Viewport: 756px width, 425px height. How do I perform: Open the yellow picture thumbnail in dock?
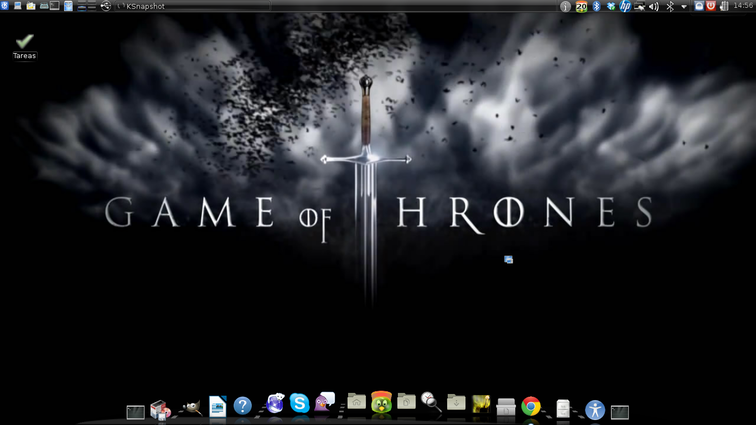pos(481,404)
